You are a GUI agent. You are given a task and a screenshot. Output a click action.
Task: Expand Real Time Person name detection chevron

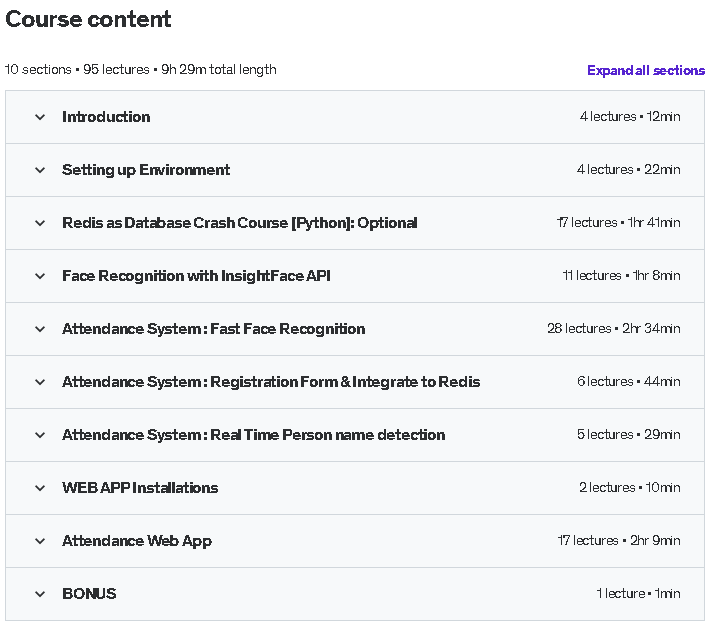[x=40, y=435]
